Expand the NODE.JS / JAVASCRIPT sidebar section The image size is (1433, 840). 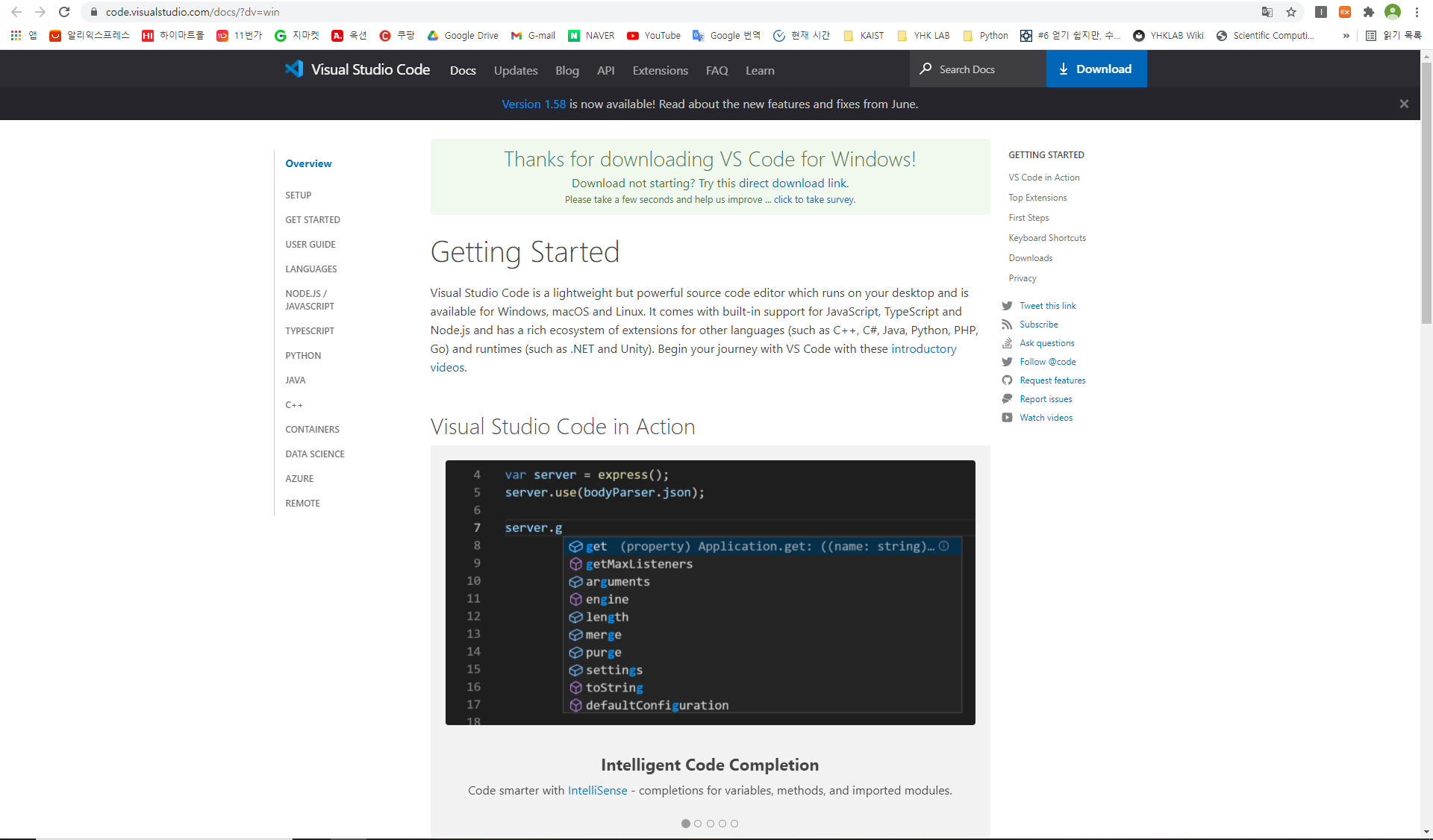click(x=308, y=299)
